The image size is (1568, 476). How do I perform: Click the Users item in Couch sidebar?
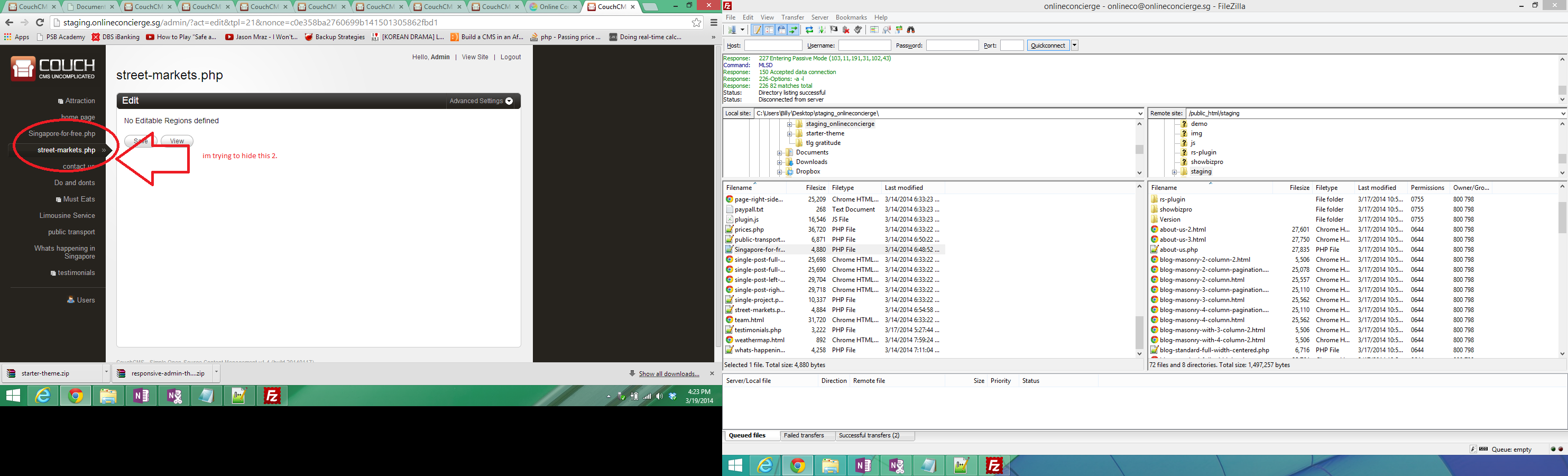click(81, 300)
